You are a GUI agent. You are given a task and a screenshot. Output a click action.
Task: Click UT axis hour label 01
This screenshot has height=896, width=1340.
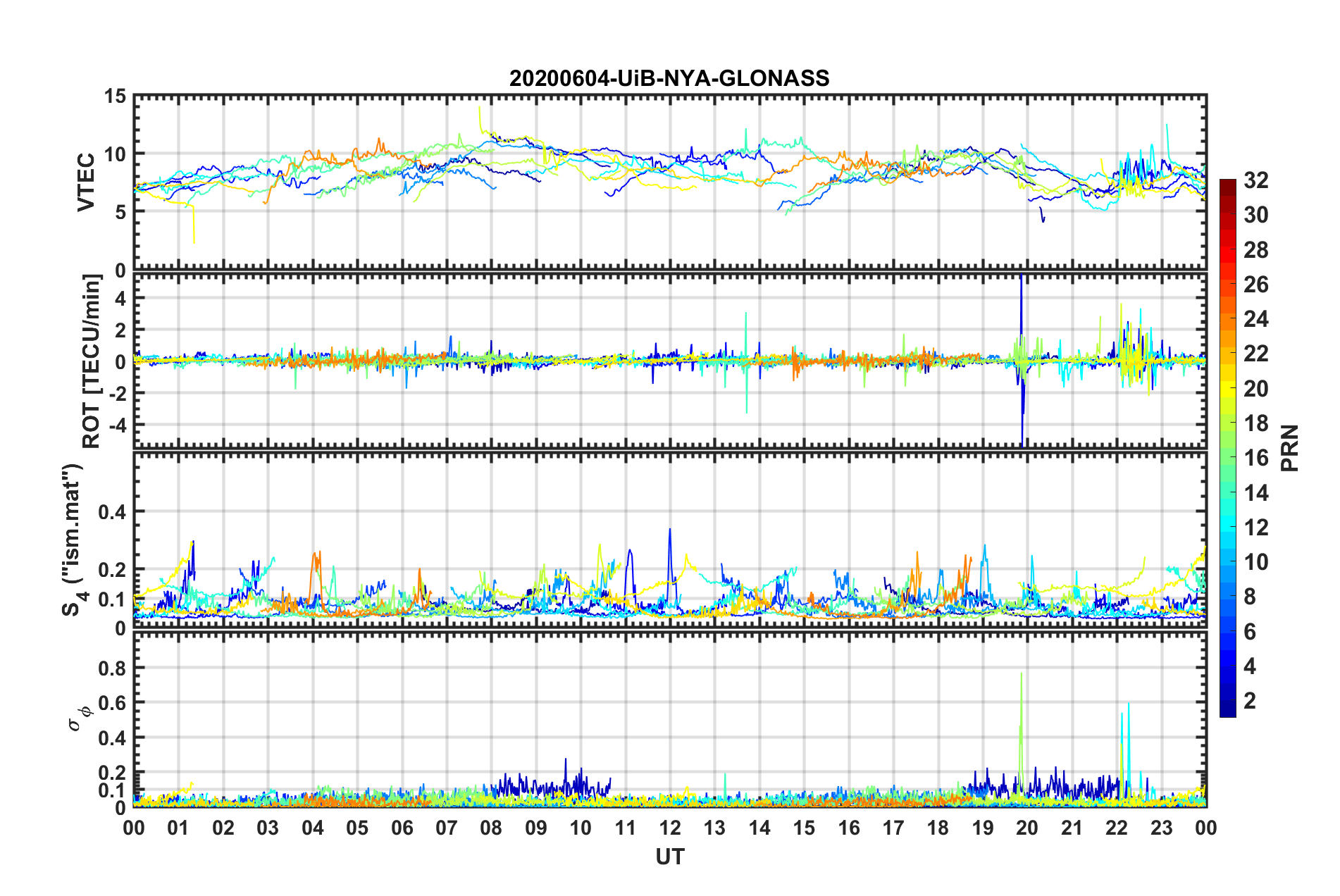pos(178,828)
